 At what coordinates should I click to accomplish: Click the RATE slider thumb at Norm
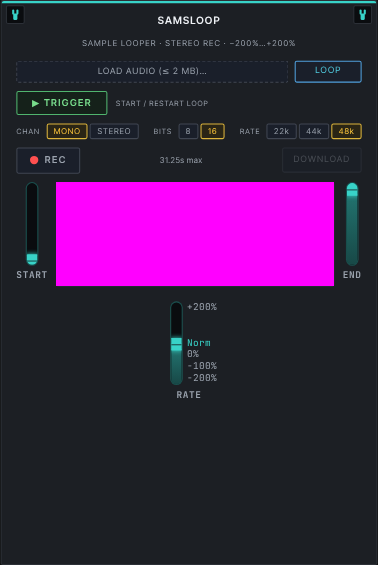tap(176, 344)
